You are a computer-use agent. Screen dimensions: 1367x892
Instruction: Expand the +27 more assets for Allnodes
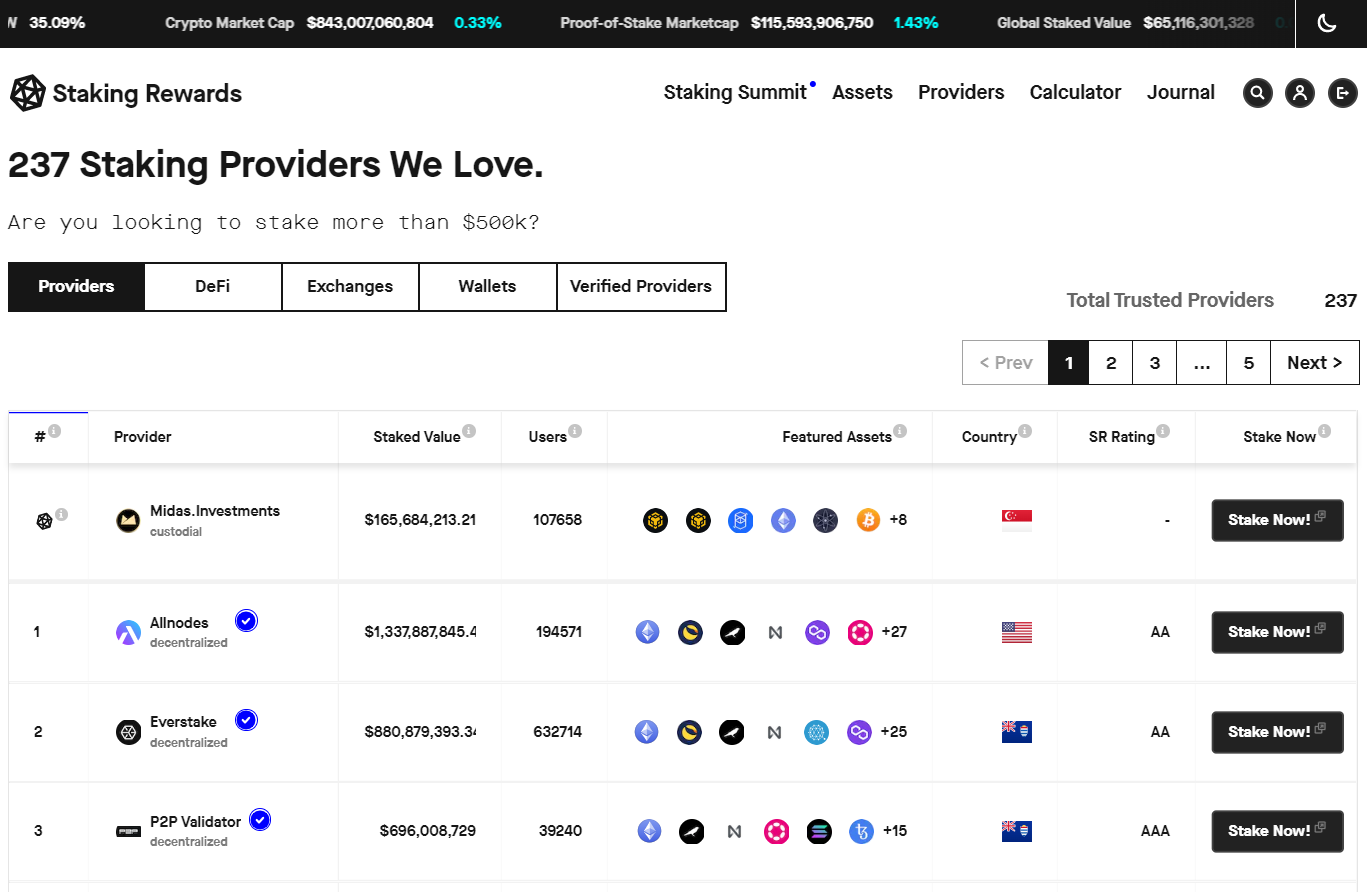pyautogui.click(x=894, y=632)
